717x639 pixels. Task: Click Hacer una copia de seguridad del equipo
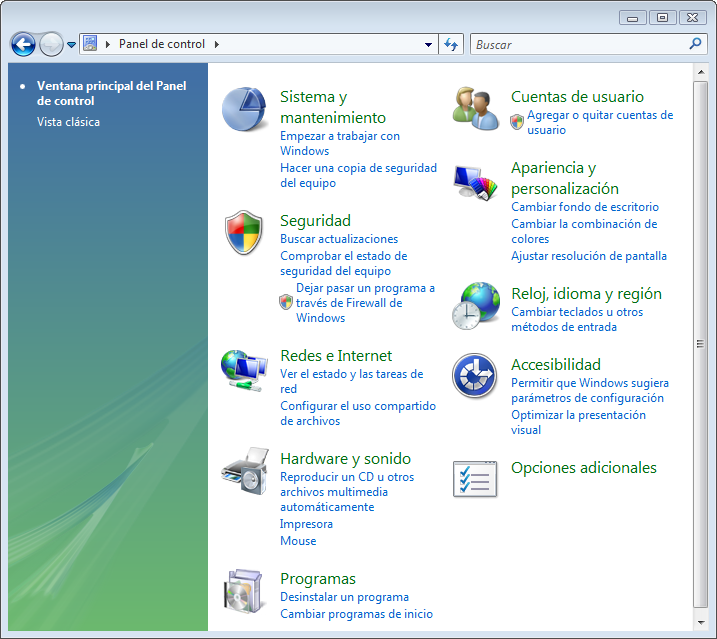[358, 175]
